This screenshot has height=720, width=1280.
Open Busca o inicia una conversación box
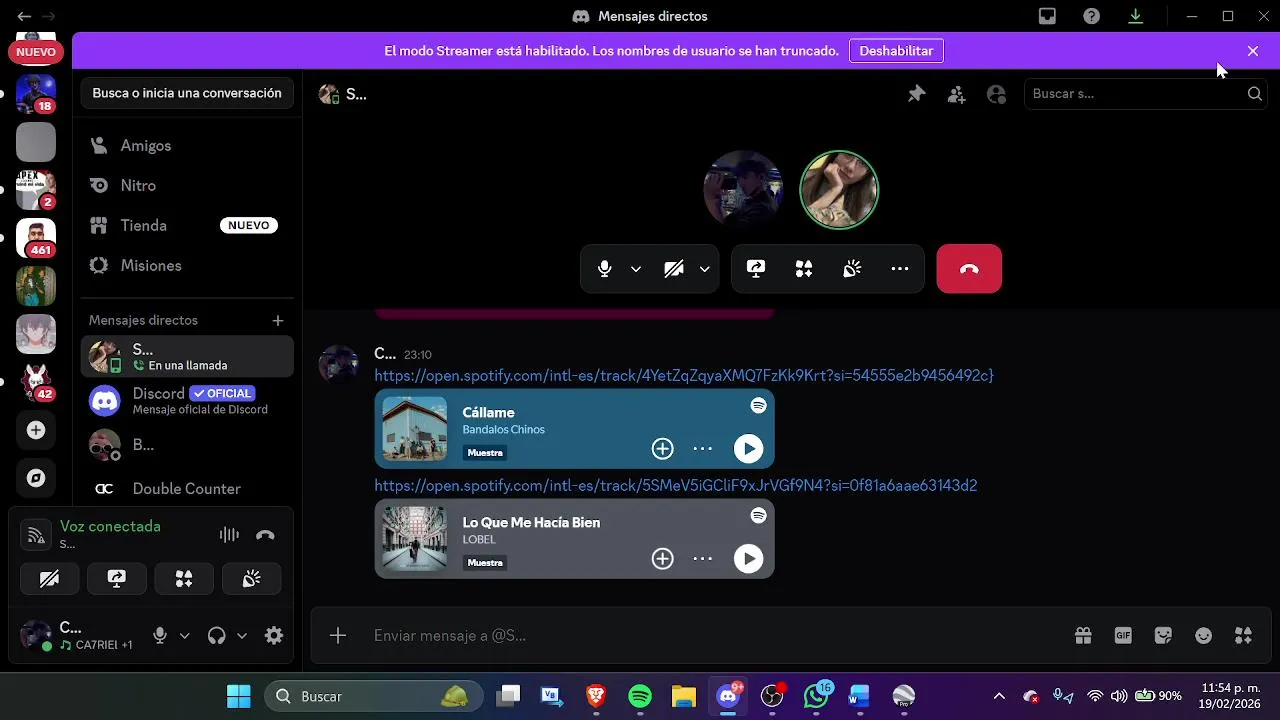pos(187,93)
